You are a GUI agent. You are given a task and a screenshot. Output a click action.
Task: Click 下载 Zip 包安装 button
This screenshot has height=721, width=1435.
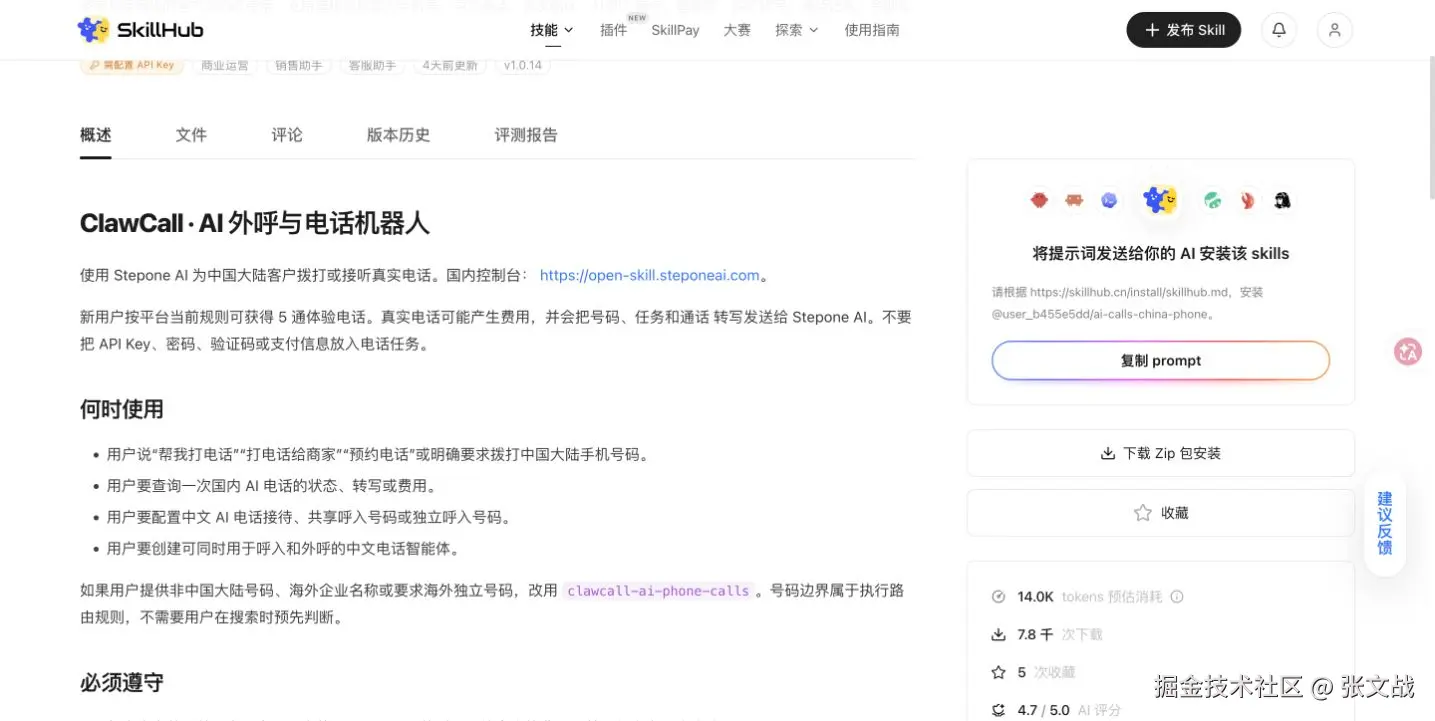click(1161, 453)
